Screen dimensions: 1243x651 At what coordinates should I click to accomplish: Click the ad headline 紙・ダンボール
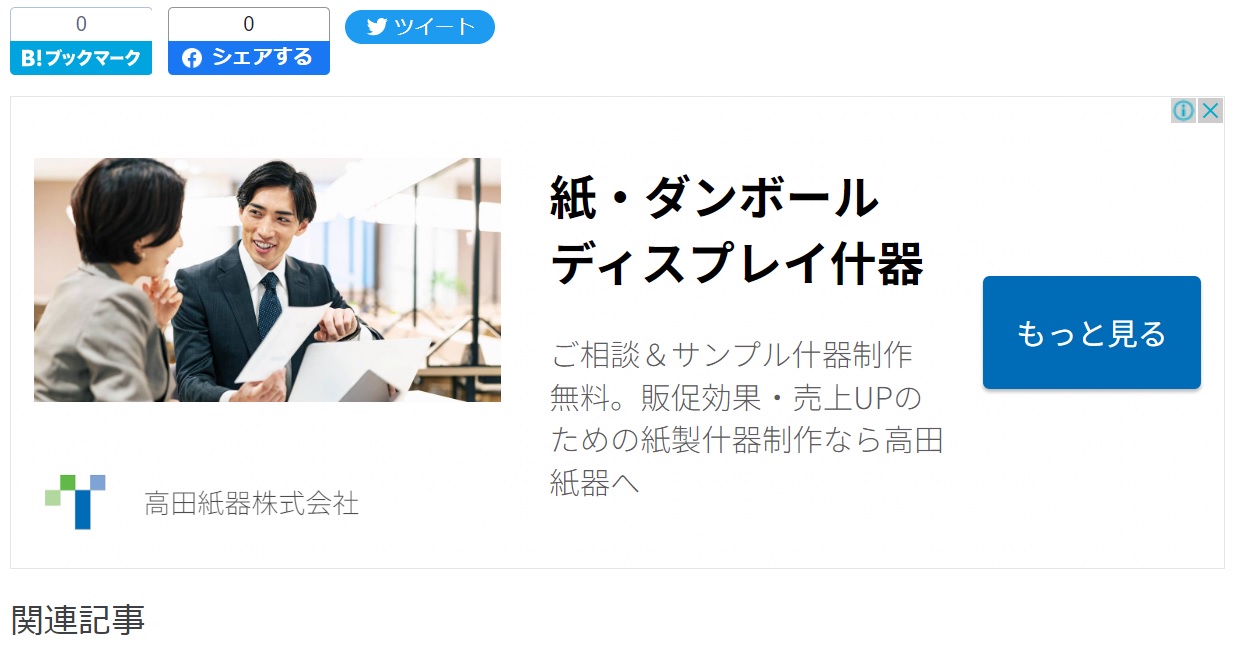(714, 198)
